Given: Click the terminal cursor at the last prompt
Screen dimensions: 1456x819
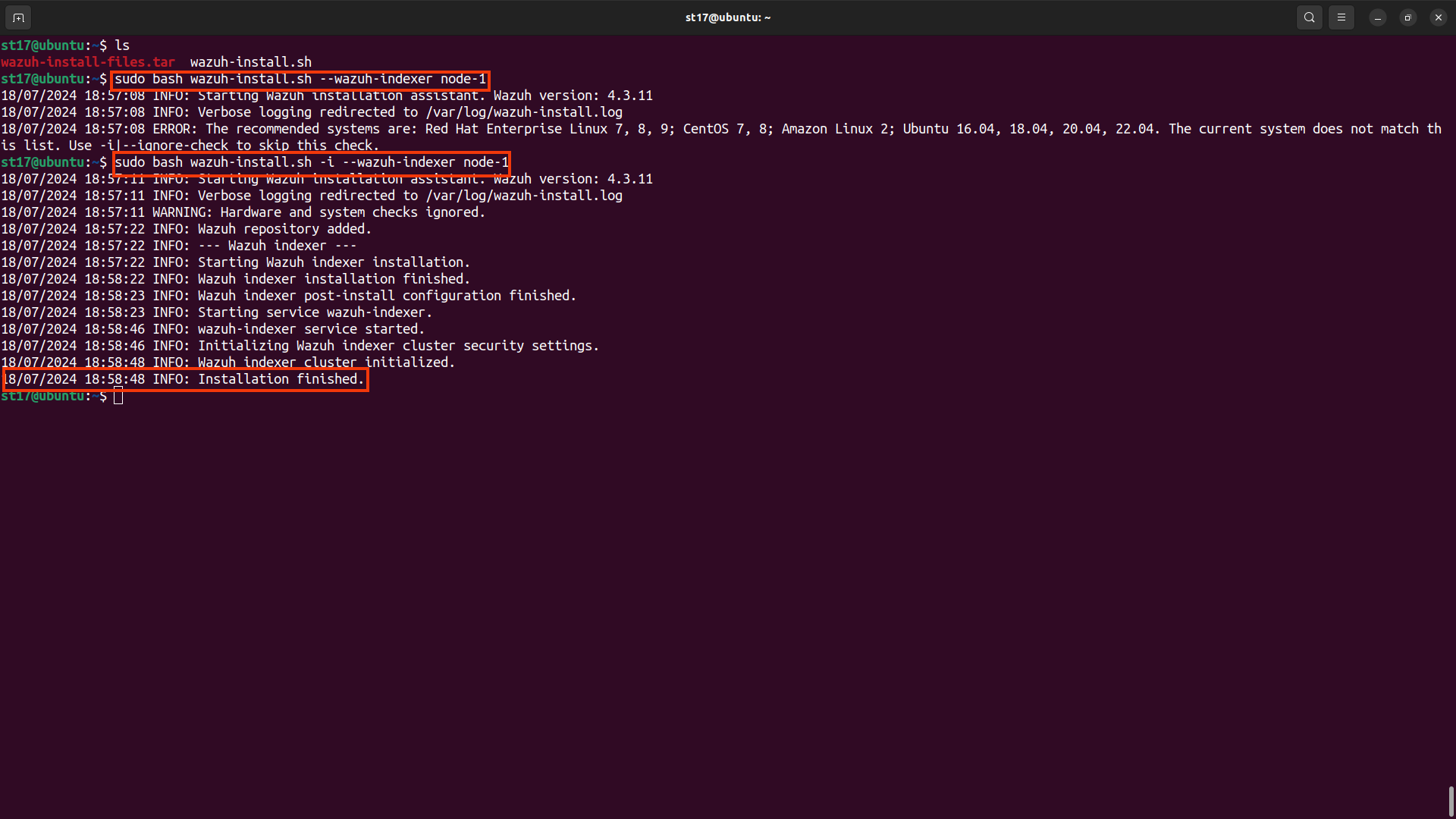Looking at the screenshot, I should [118, 396].
